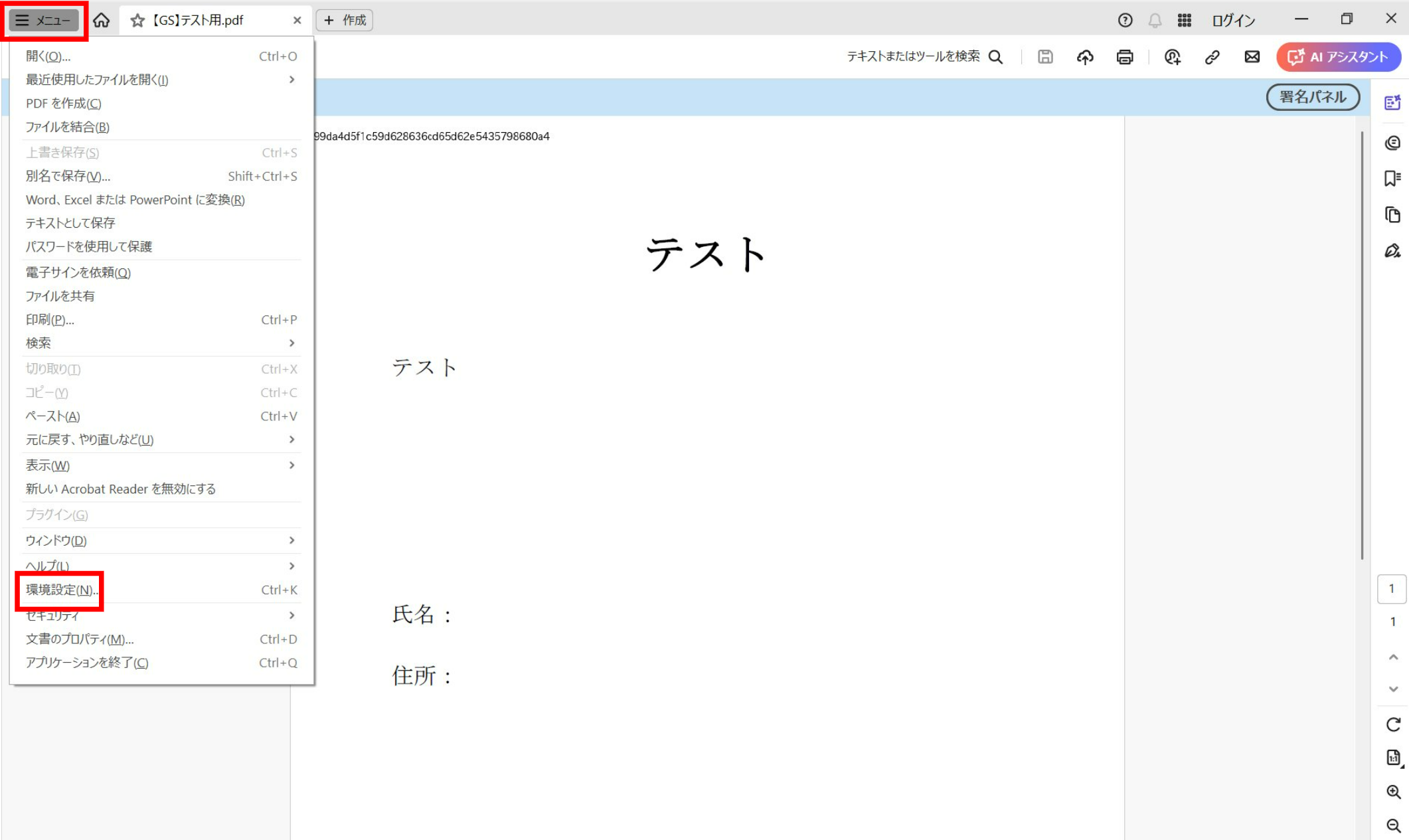The image size is (1409, 840).
Task: Open the 署名パネル signature panel
Action: [x=1312, y=97]
